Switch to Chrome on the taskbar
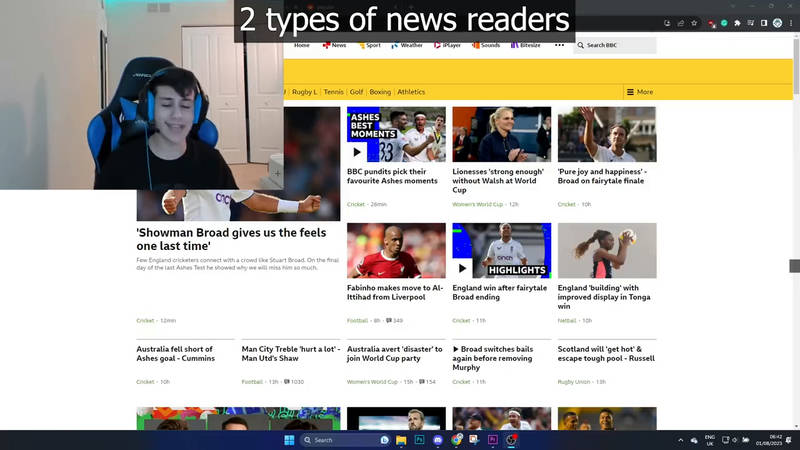The height and width of the screenshot is (450, 800). click(456, 439)
